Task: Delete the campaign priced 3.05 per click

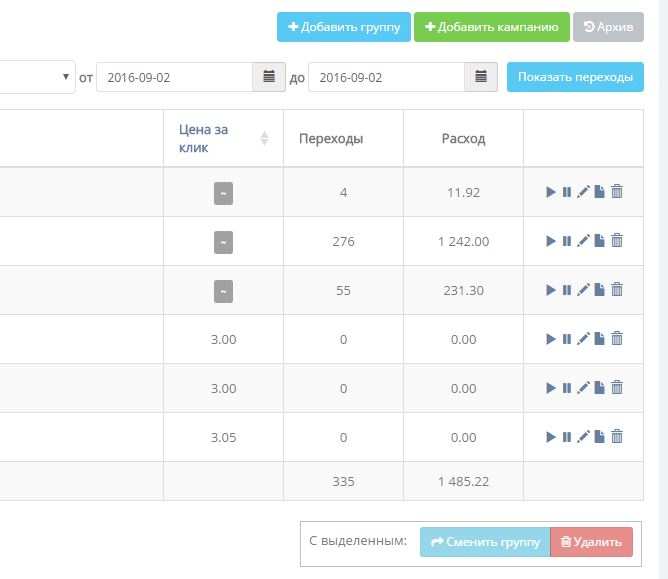Action: [x=617, y=437]
